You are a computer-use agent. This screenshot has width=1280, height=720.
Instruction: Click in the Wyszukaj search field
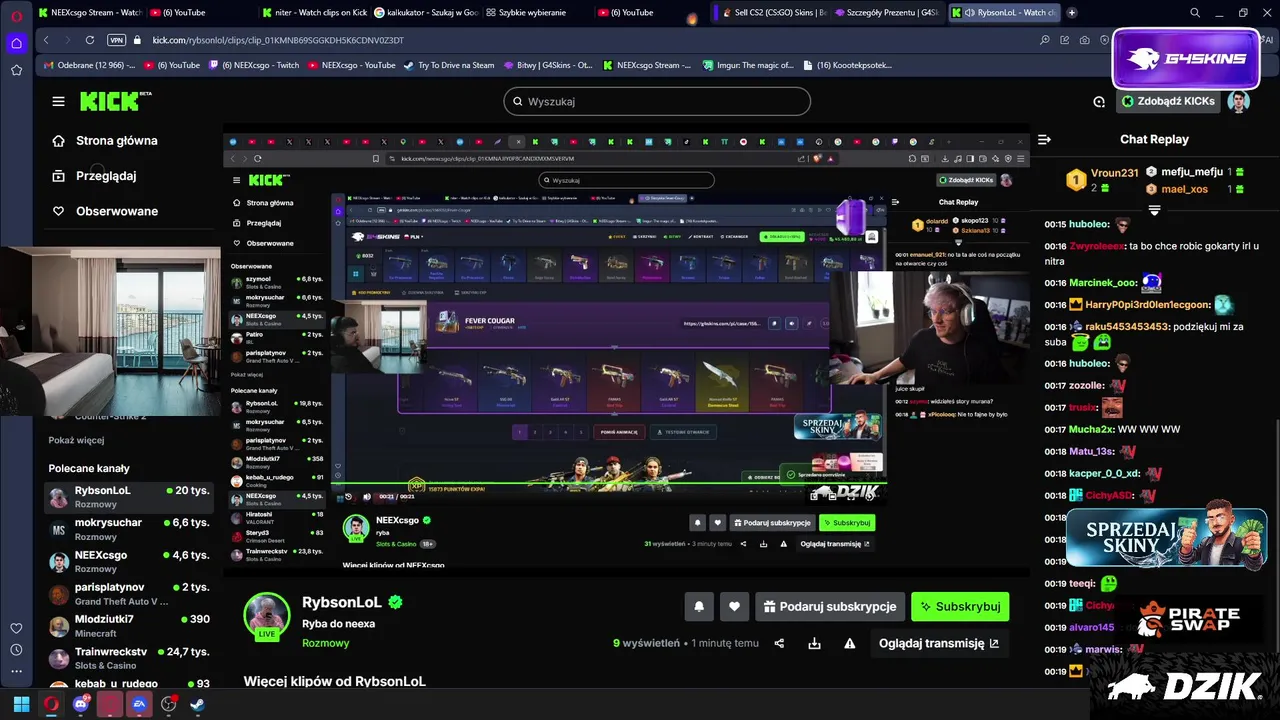click(x=657, y=101)
